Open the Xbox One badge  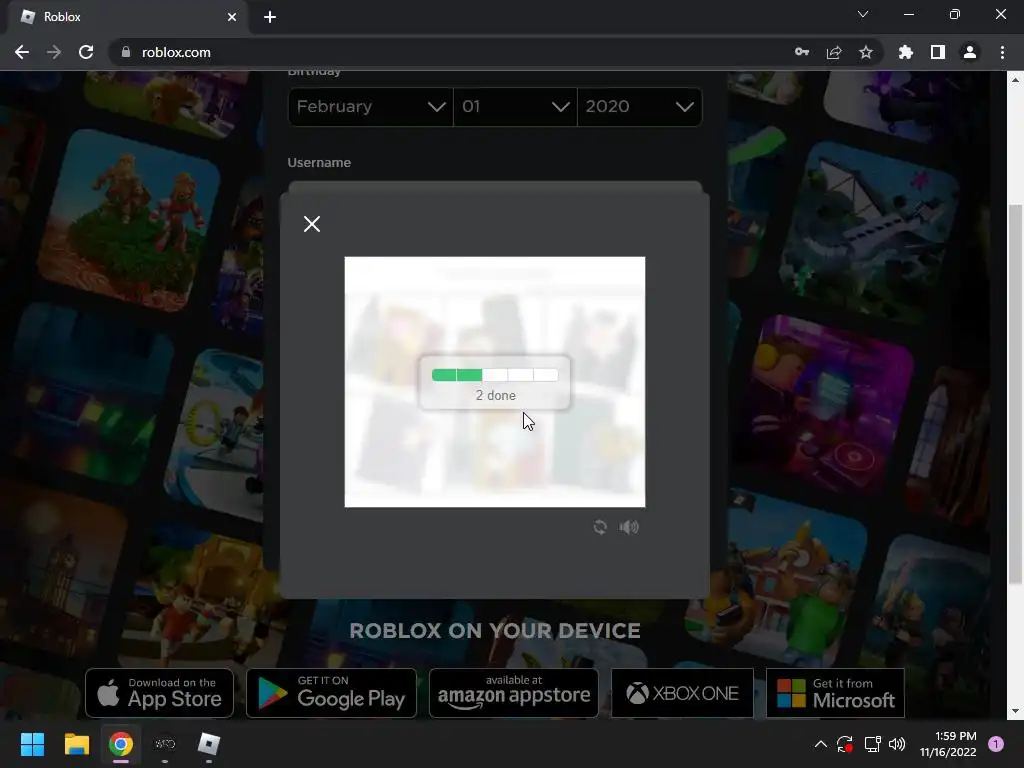[682, 693]
